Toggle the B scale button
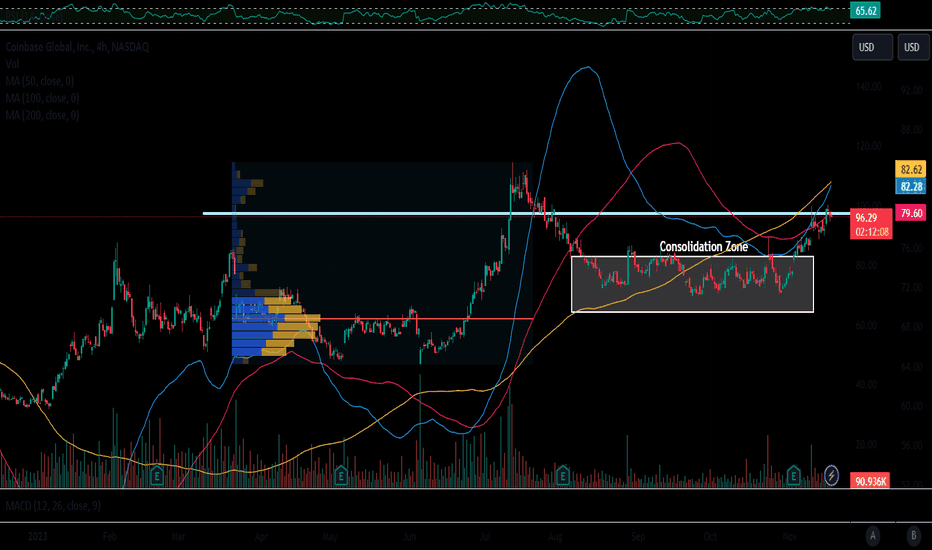This screenshot has width=932, height=550. click(x=914, y=536)
